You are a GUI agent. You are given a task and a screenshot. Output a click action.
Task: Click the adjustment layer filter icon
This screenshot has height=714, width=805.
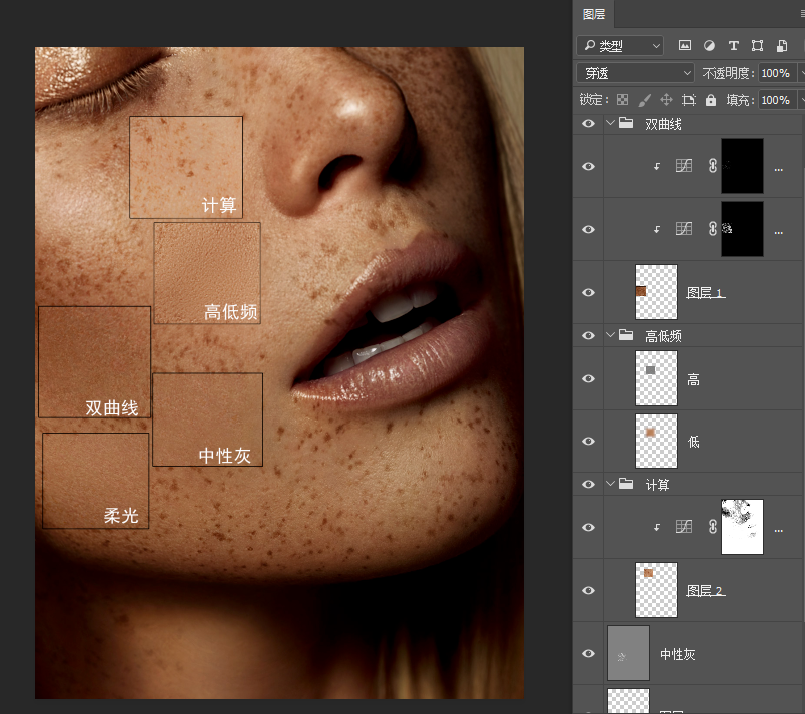coord(709,45)
